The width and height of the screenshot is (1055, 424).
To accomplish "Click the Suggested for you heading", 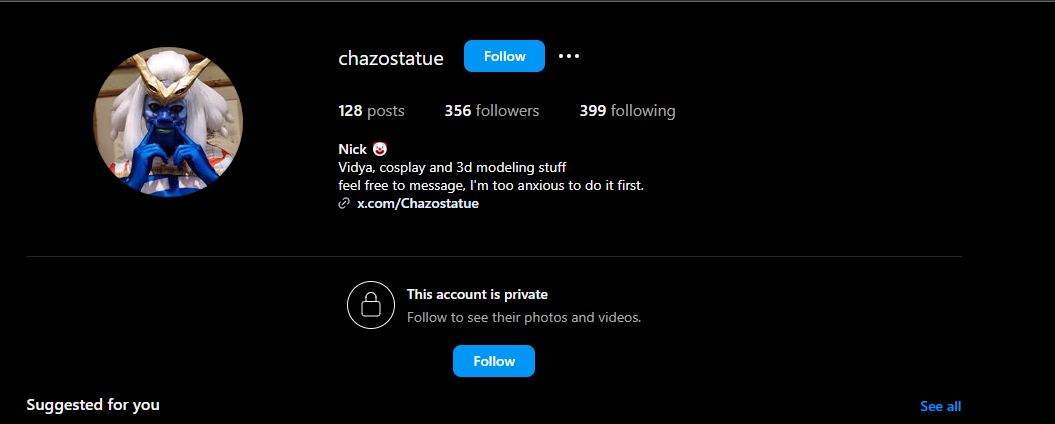I will 93,405.
